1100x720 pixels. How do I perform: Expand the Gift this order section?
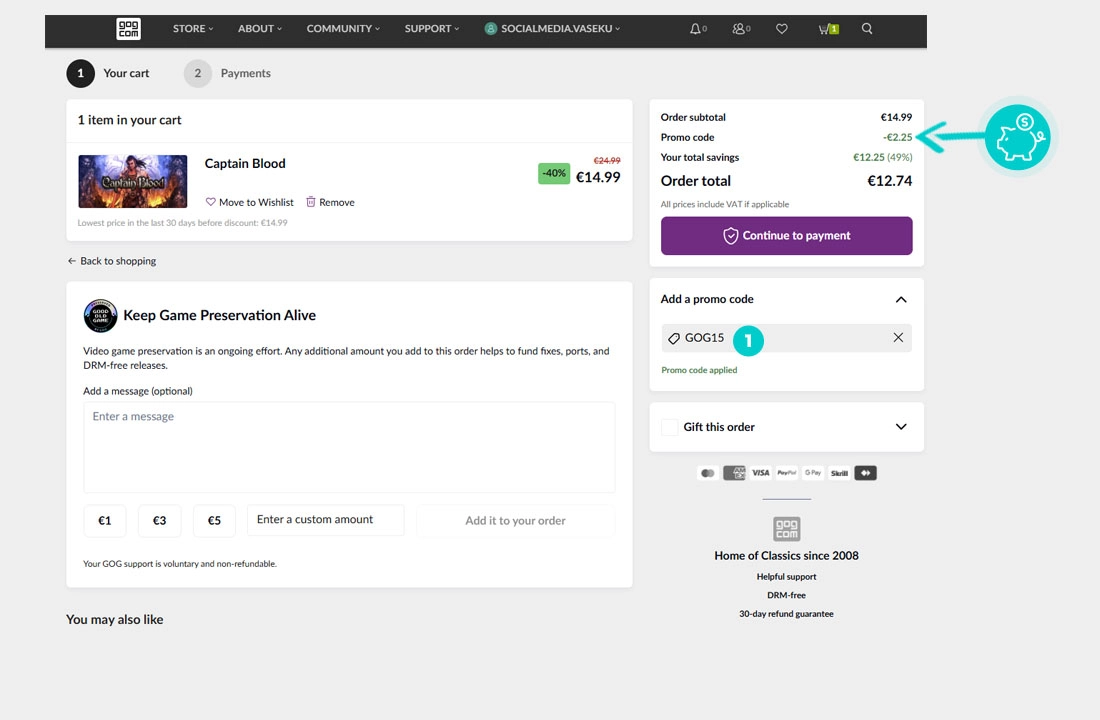pos(901,427)
